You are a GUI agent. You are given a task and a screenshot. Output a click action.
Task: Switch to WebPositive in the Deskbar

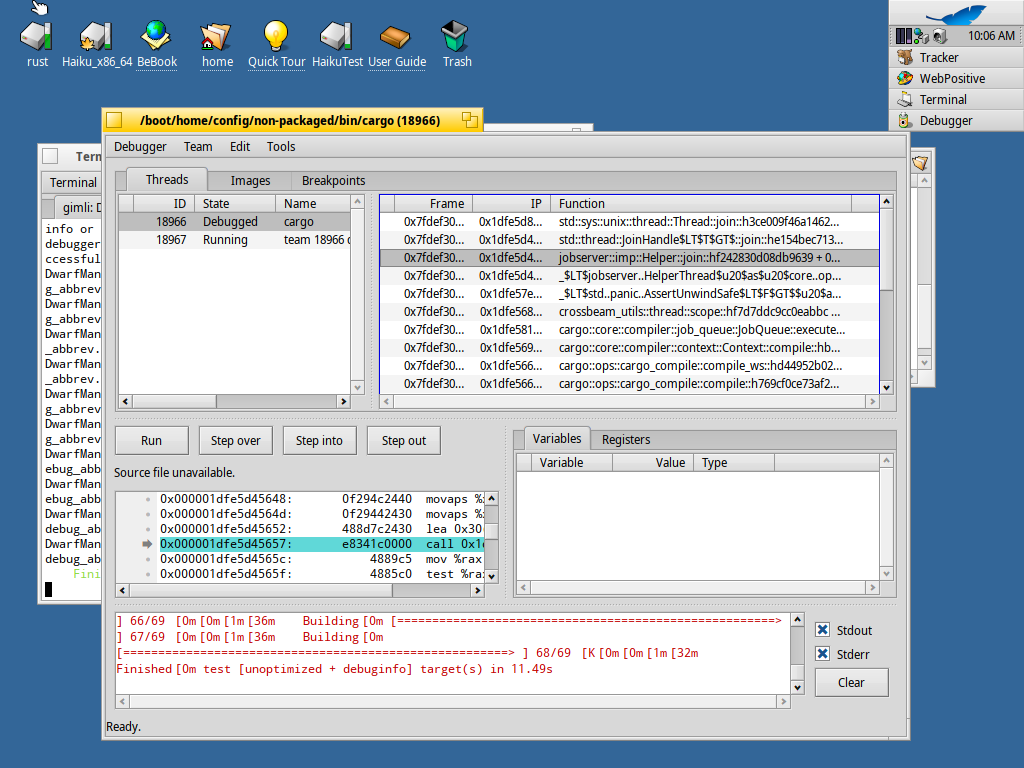(956, 78)
